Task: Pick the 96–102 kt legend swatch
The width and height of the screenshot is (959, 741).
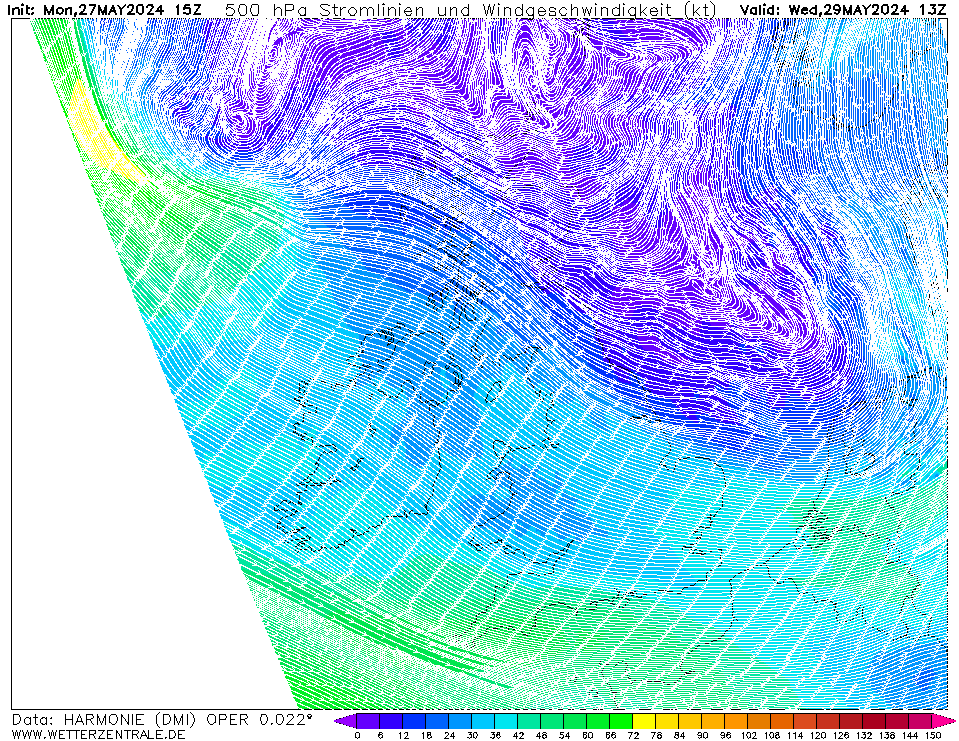Action: 737,721
